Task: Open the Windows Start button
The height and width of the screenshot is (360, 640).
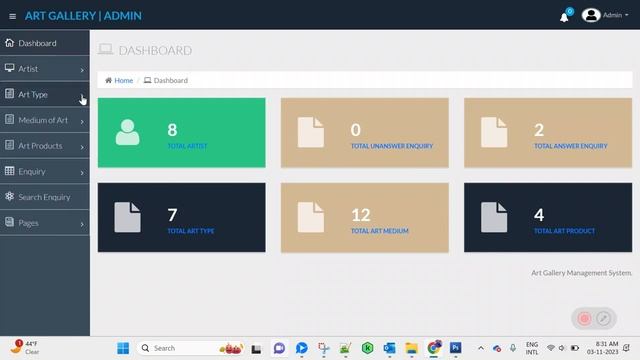Action: tap(123, 348)
